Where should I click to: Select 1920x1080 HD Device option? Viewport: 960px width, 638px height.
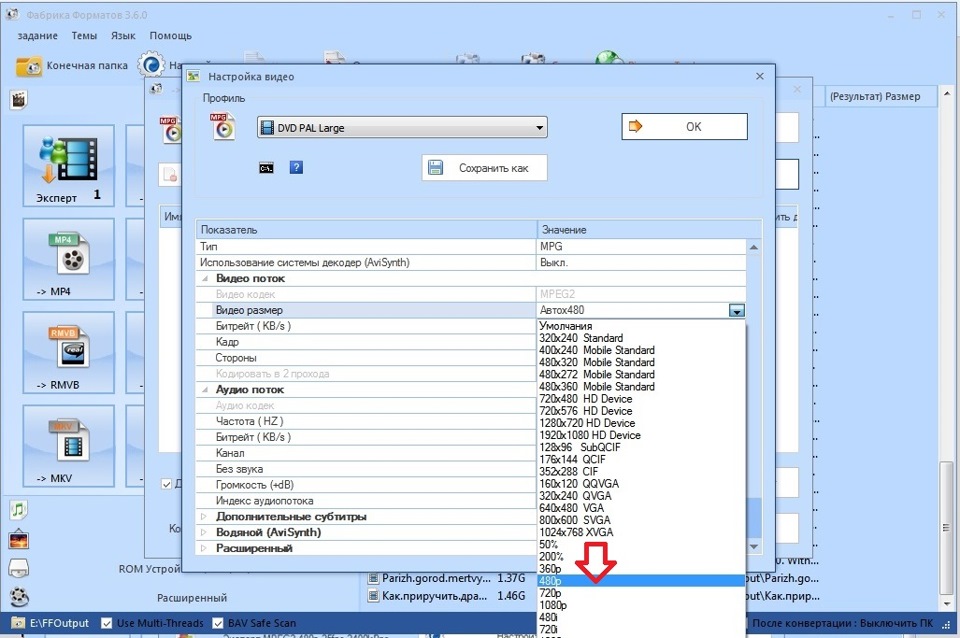point(641,435)
